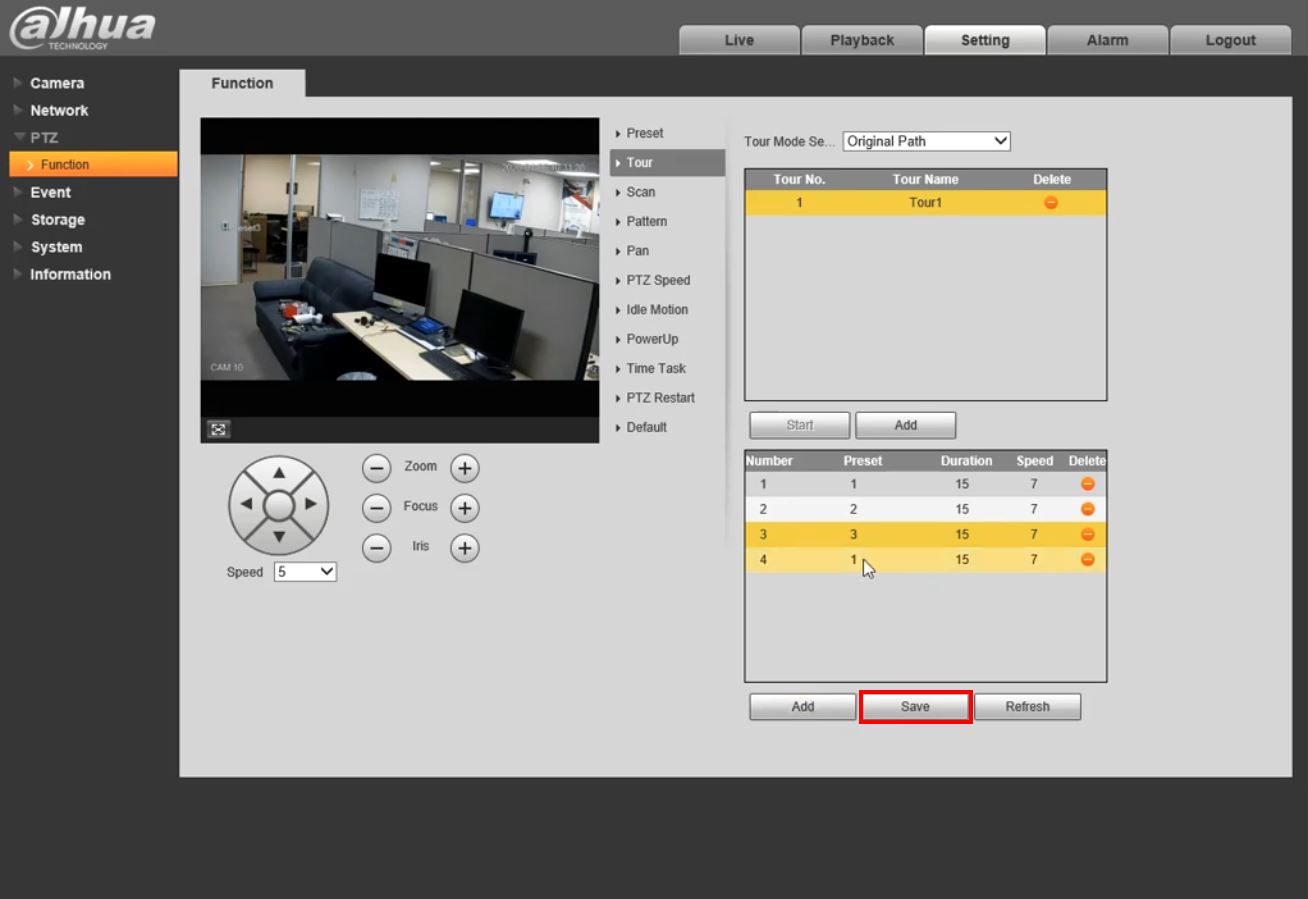
Task: Zoom in with the plus icon
Action: point(464,467)
